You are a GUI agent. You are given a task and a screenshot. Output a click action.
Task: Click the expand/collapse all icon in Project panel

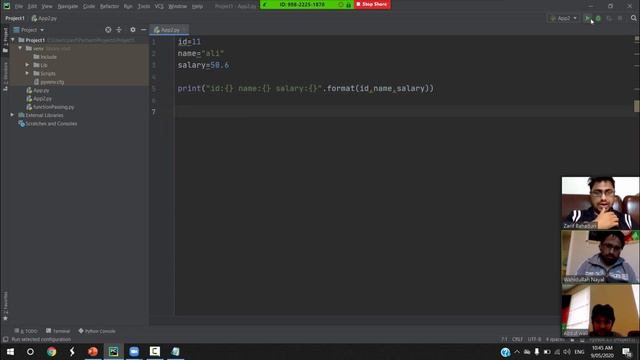(119, 30)
